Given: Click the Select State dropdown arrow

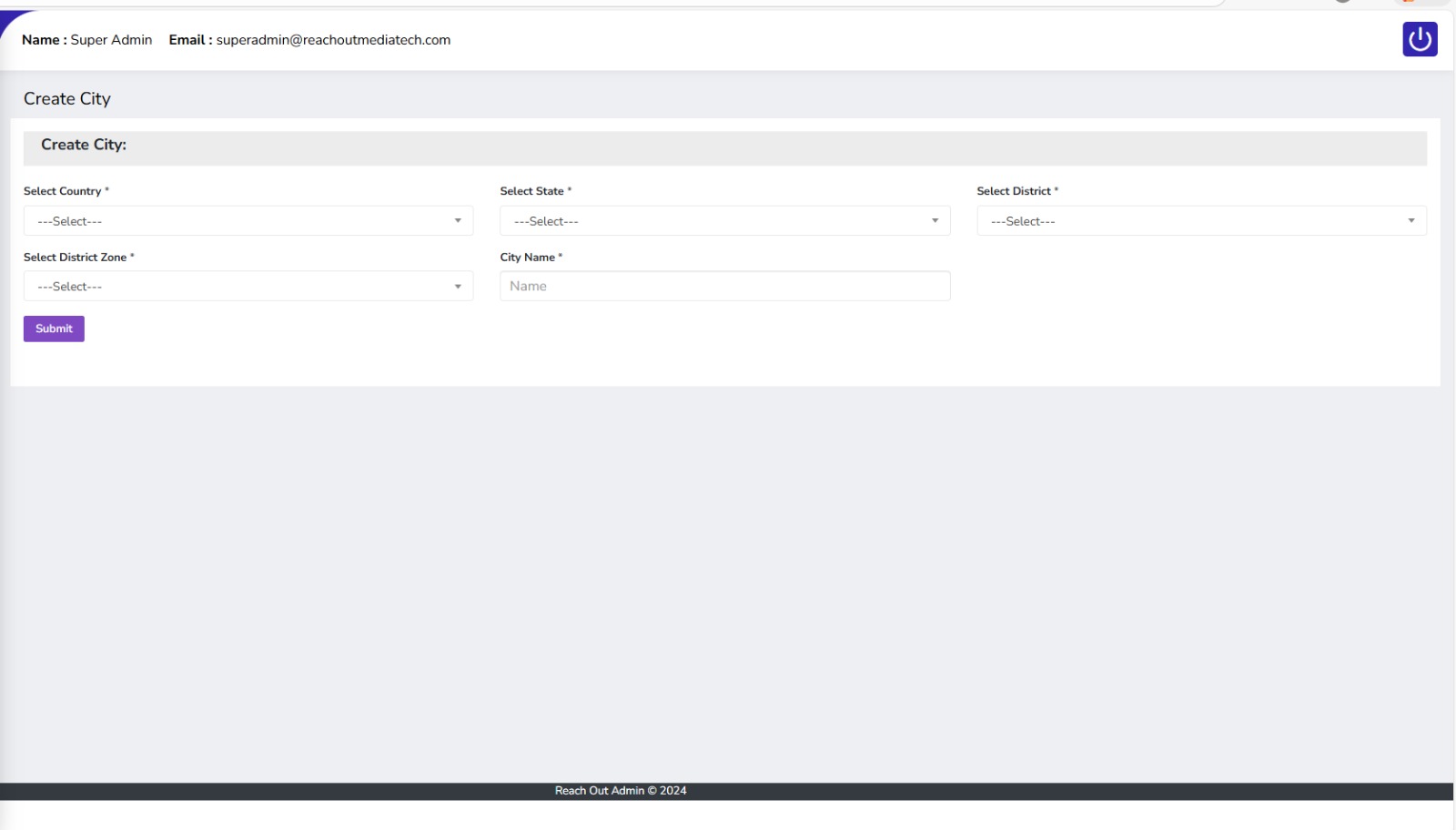Looking at the screenshot, I should pos(935,221).
